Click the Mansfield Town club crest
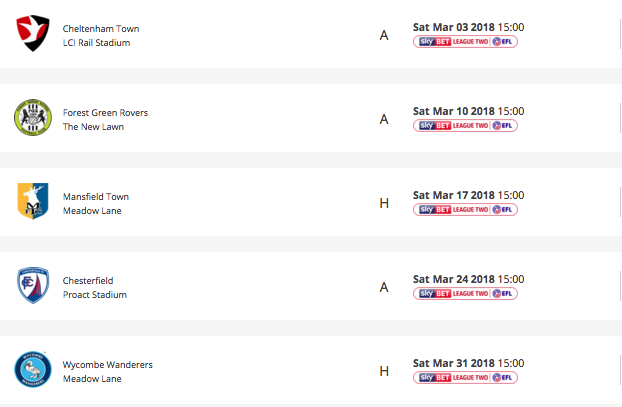This screenshot has height=407, width=622. [33, 203]
